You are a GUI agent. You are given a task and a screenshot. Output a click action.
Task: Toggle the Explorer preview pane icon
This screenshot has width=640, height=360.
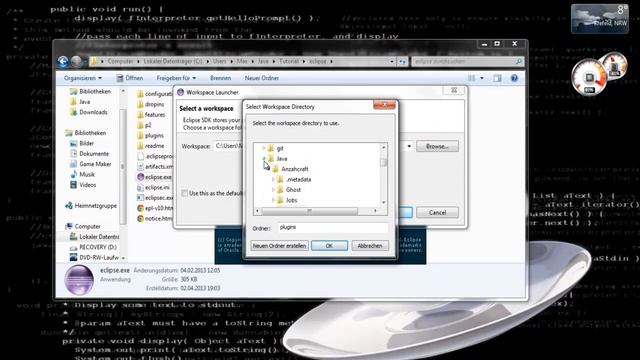tap(497, 78)
